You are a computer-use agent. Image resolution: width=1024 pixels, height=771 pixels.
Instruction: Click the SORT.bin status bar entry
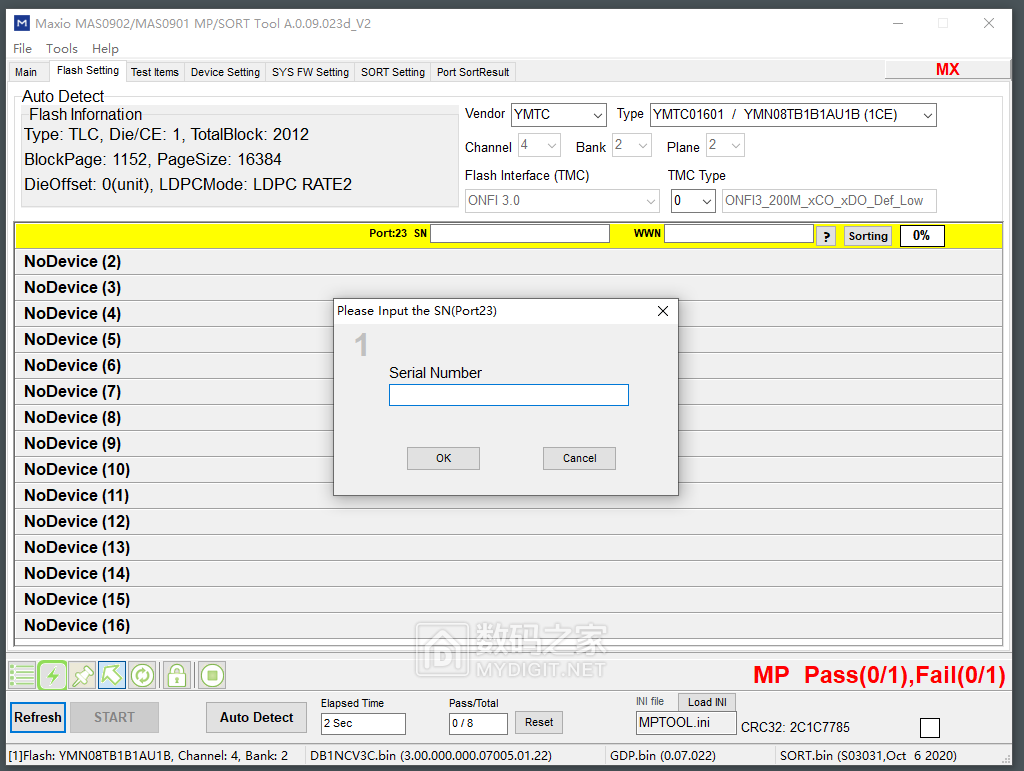[x=868, y=755]
